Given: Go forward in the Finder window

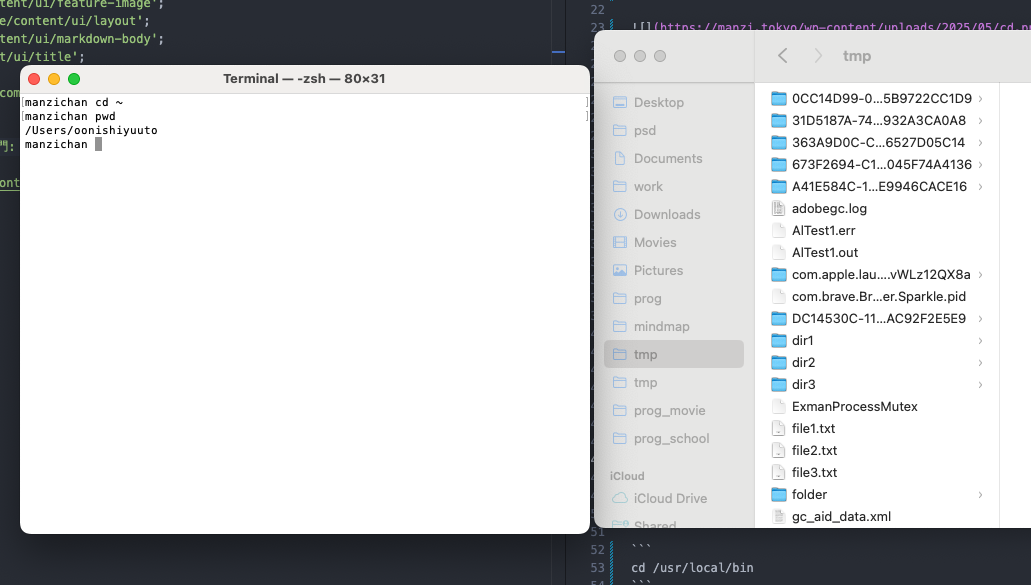Looking at the screenshot, I should [x=818, y=56].
